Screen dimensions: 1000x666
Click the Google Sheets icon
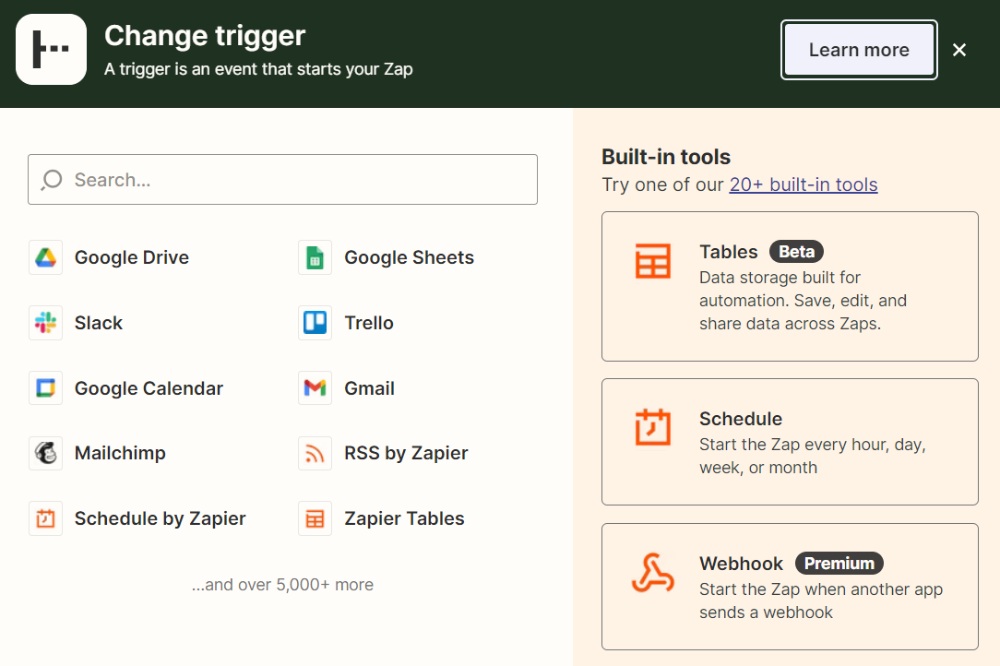point(315,258)
